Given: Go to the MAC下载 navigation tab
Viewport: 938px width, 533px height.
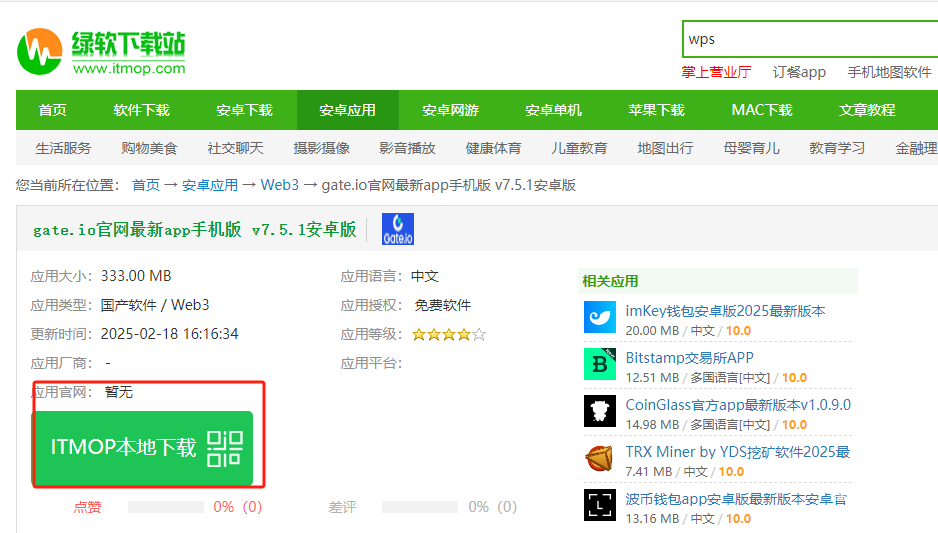Looking at the screenshot, I should [x=762, y=110].
